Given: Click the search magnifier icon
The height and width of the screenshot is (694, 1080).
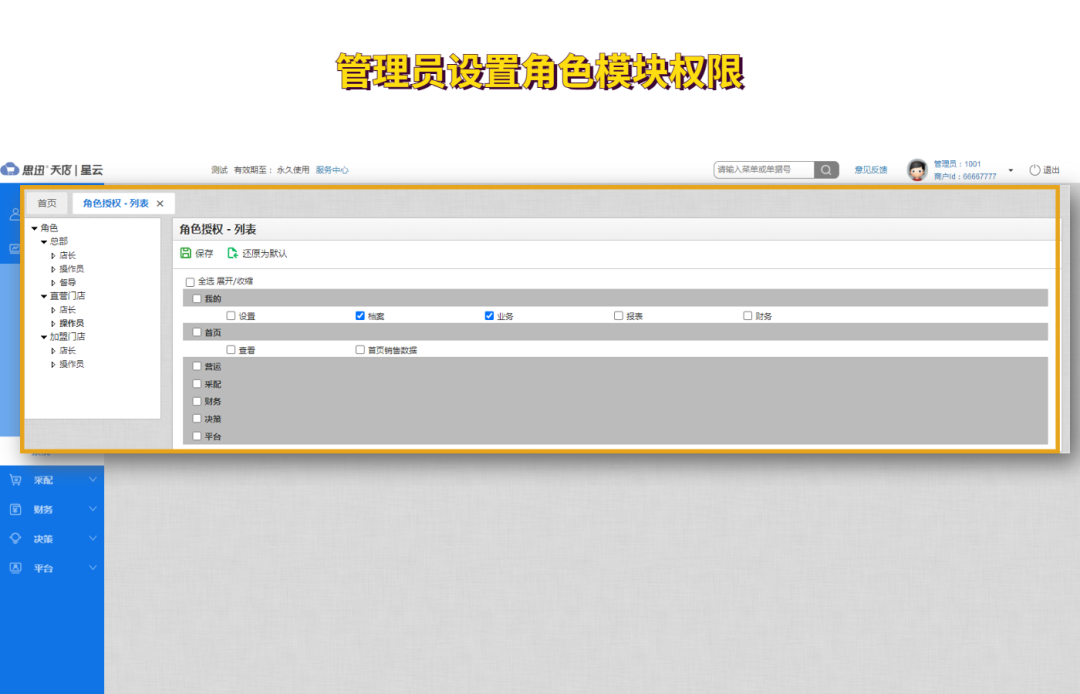Looking at the screenshot, I should coord(826,170).
